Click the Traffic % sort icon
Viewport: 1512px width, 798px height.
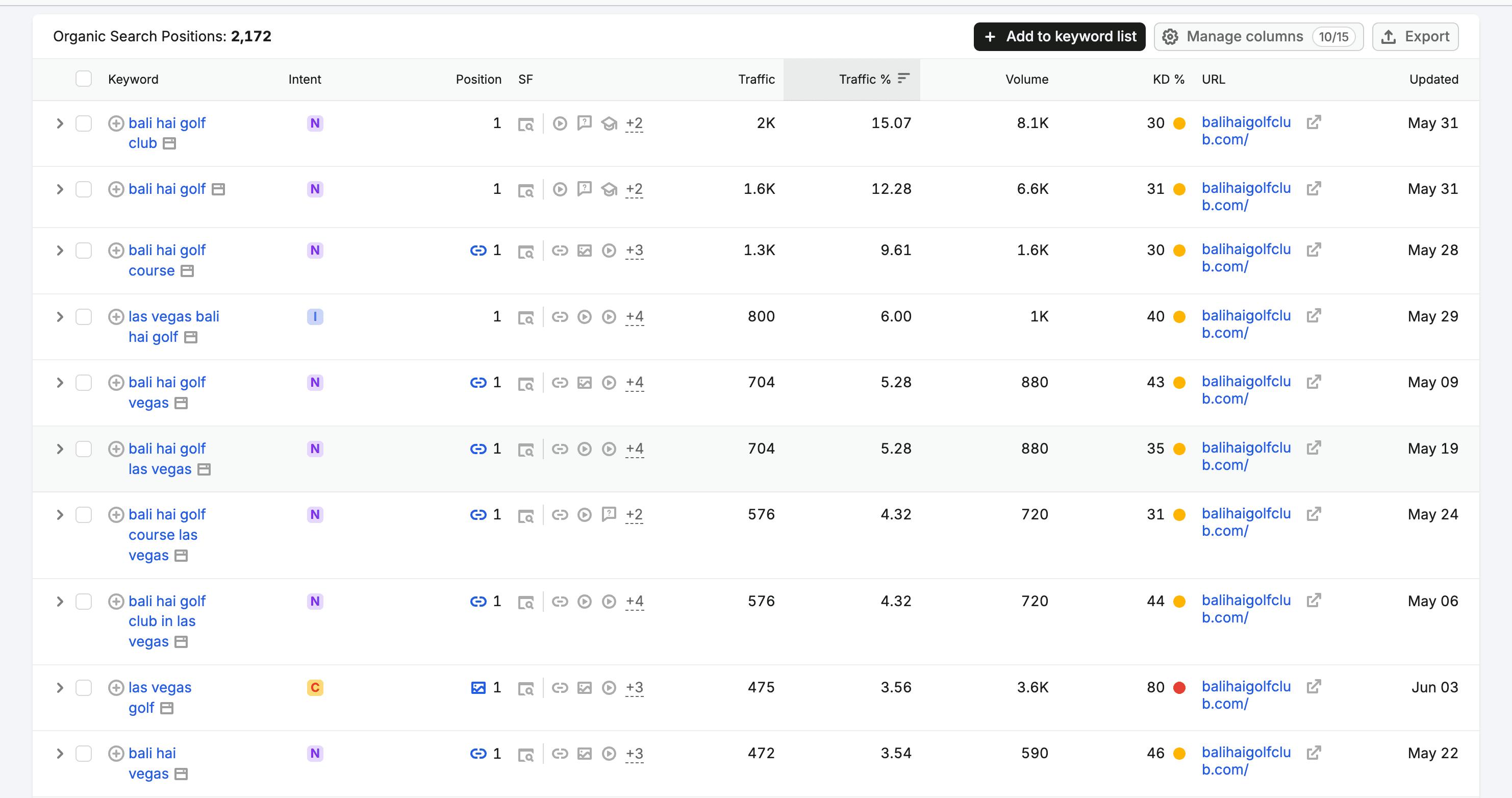coord(903,78)
